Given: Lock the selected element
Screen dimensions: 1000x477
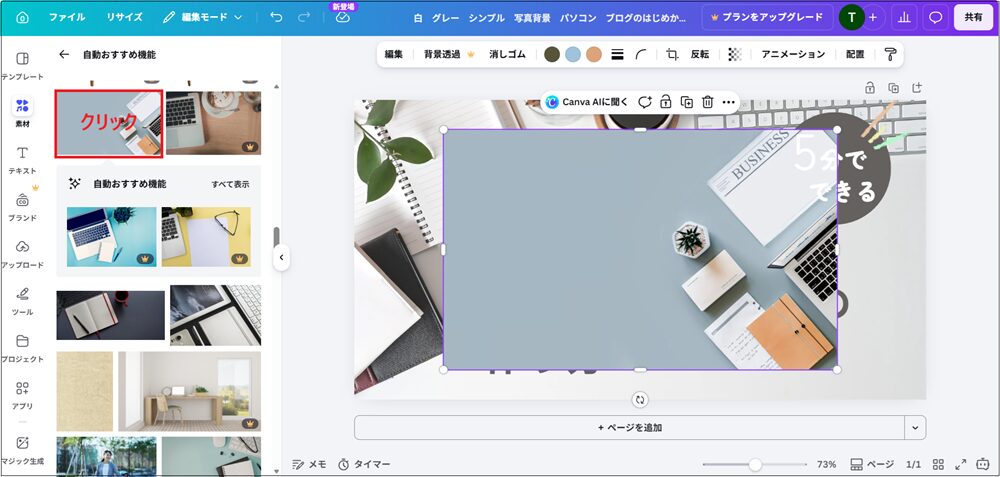Looking at the screenshot, I should pyautogui.click(x=665, y=102).
